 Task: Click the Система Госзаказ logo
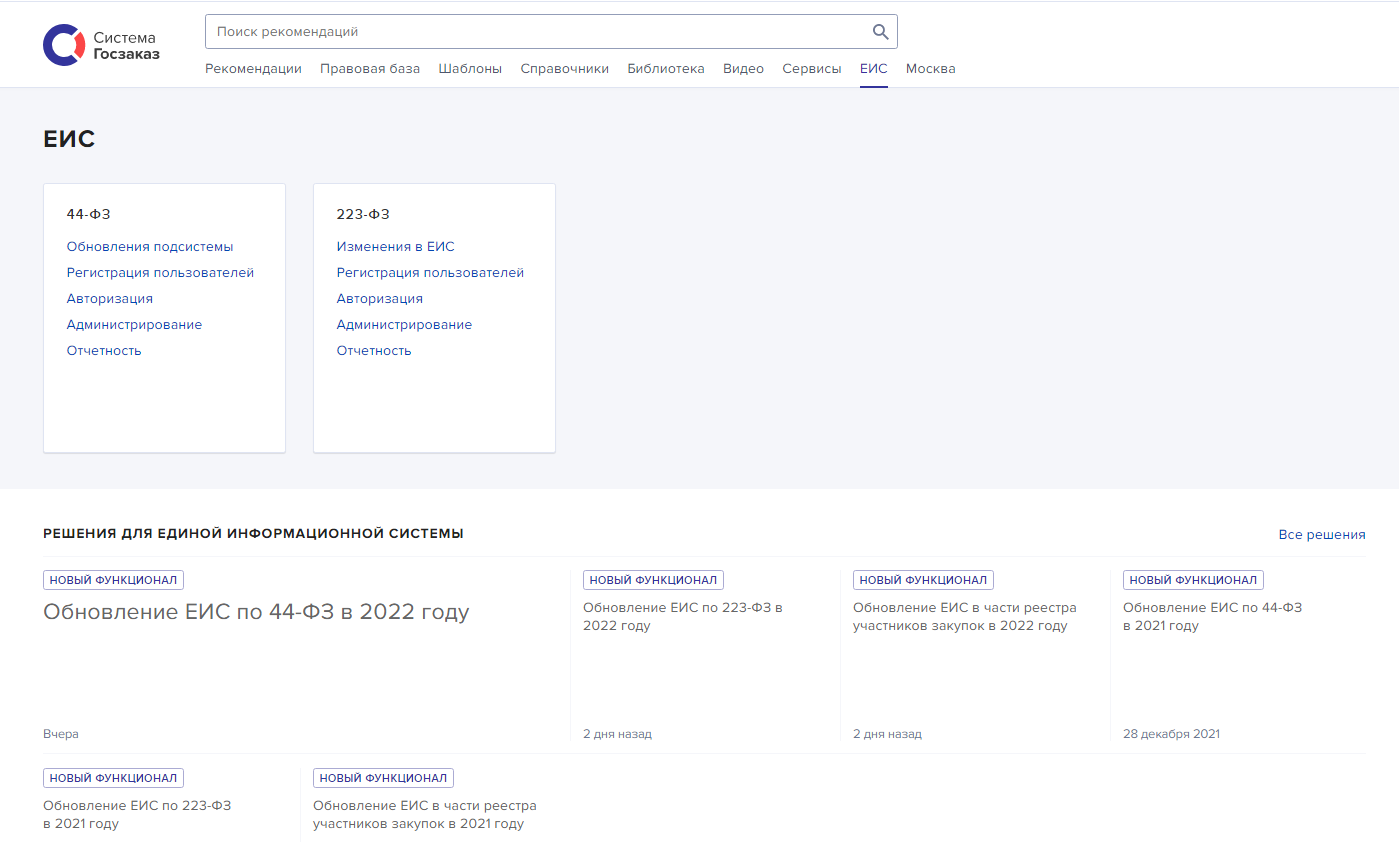point(101,45)
